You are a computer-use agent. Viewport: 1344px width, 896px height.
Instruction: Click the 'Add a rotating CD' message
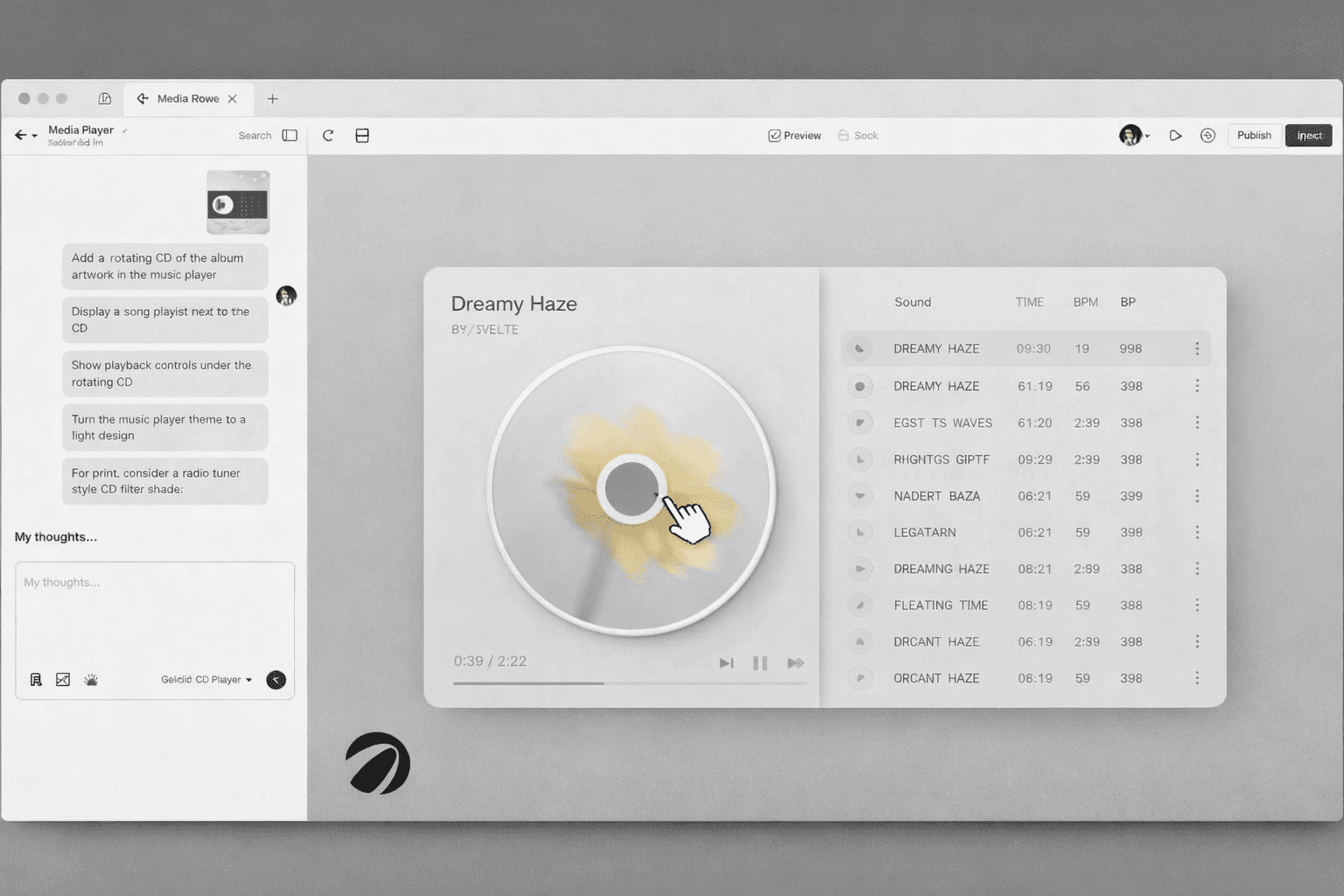click(x=164, y=266)
